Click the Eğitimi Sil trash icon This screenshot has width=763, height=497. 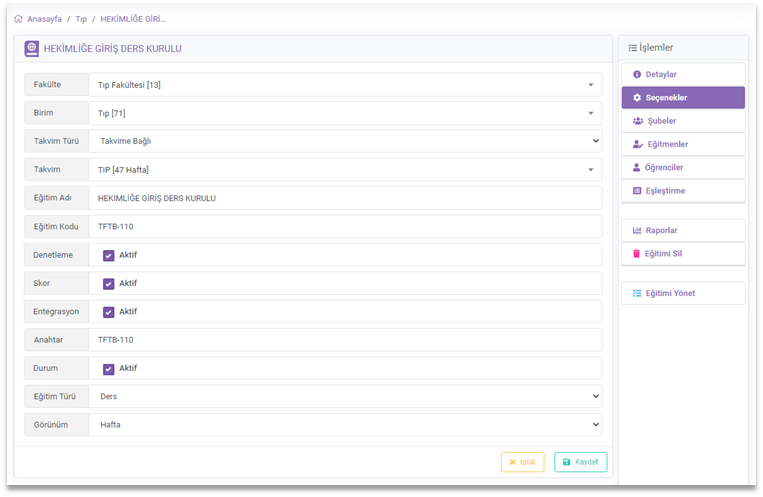(637, 254)
